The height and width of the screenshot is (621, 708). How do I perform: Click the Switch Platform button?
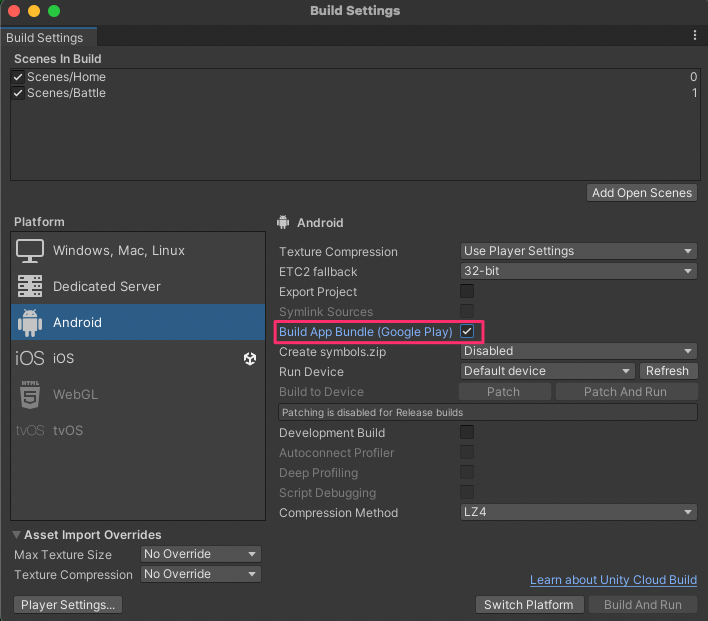[x=529, y=605]
